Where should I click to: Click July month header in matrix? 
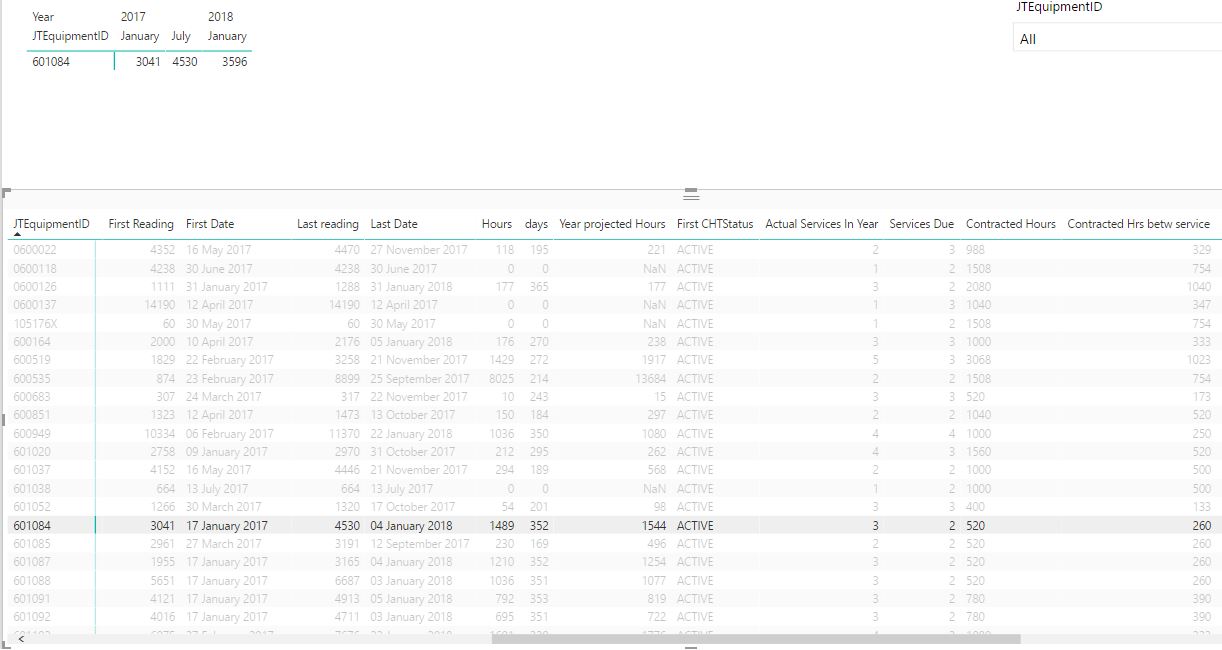click(181, 36)
